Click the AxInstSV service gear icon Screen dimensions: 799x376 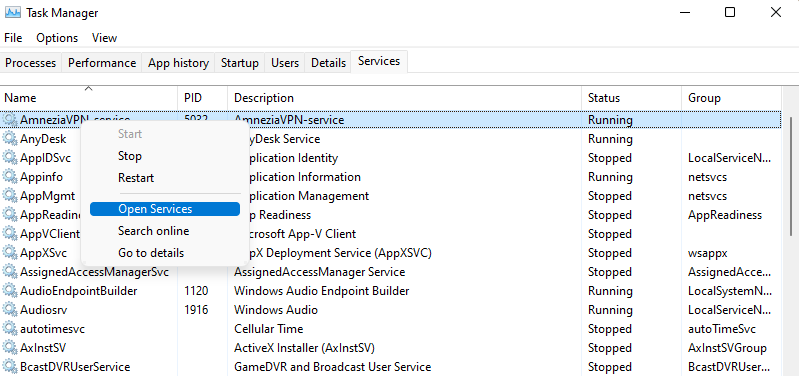point(10,348)
